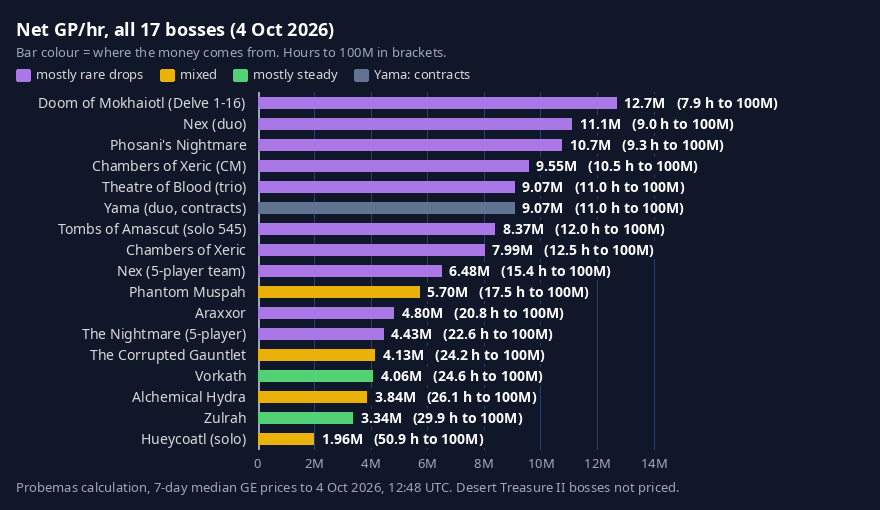This screenshot has height=510, width=880.
Task: Click the Alchemical Hydra bar
Action: (x=313, y=397)
